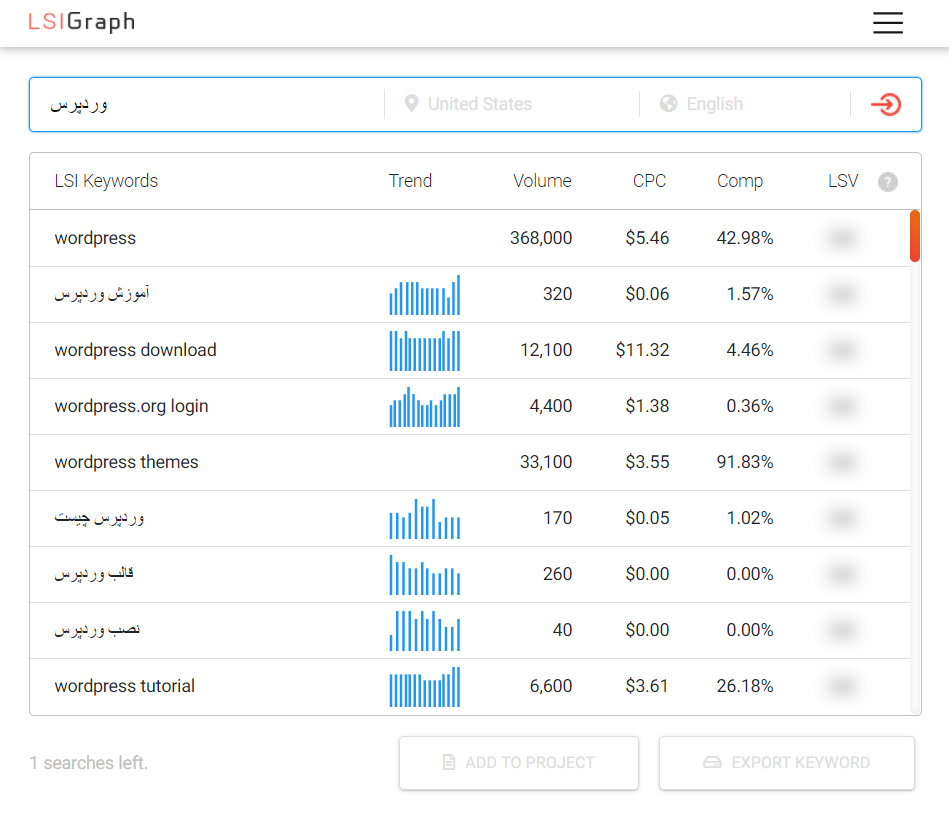Sort by LSV column header
This screenshot has height=822, width=949.
tap(842, 181)
